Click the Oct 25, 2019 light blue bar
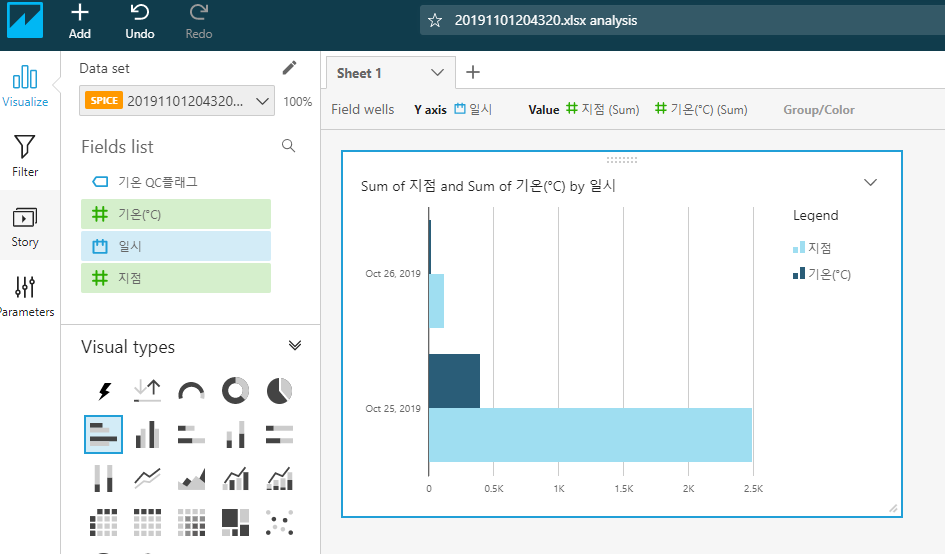The width and height of the screenshot is (945, 554). (590, 435)
